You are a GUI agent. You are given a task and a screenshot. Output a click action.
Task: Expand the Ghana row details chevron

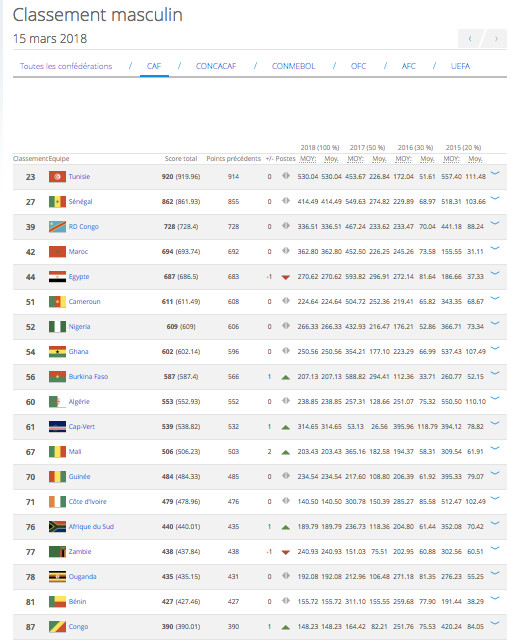coord(495,348)
